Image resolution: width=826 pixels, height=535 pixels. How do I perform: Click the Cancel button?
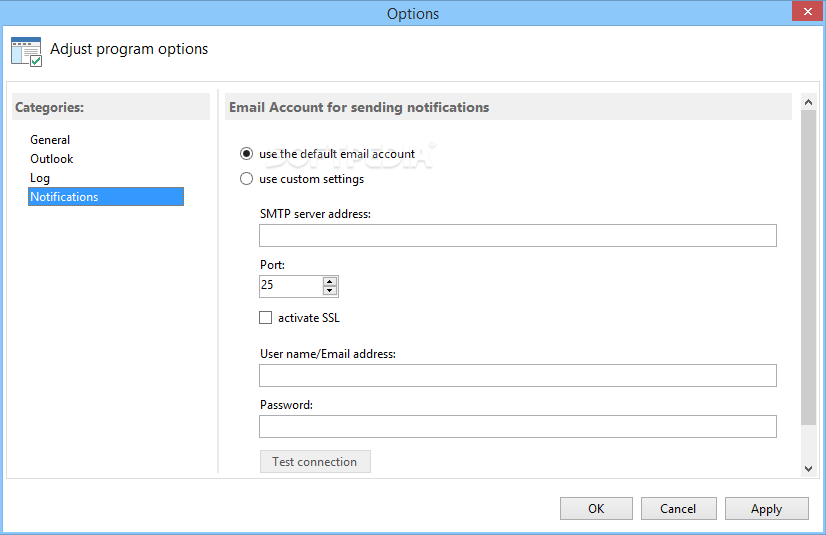point(678,509)
